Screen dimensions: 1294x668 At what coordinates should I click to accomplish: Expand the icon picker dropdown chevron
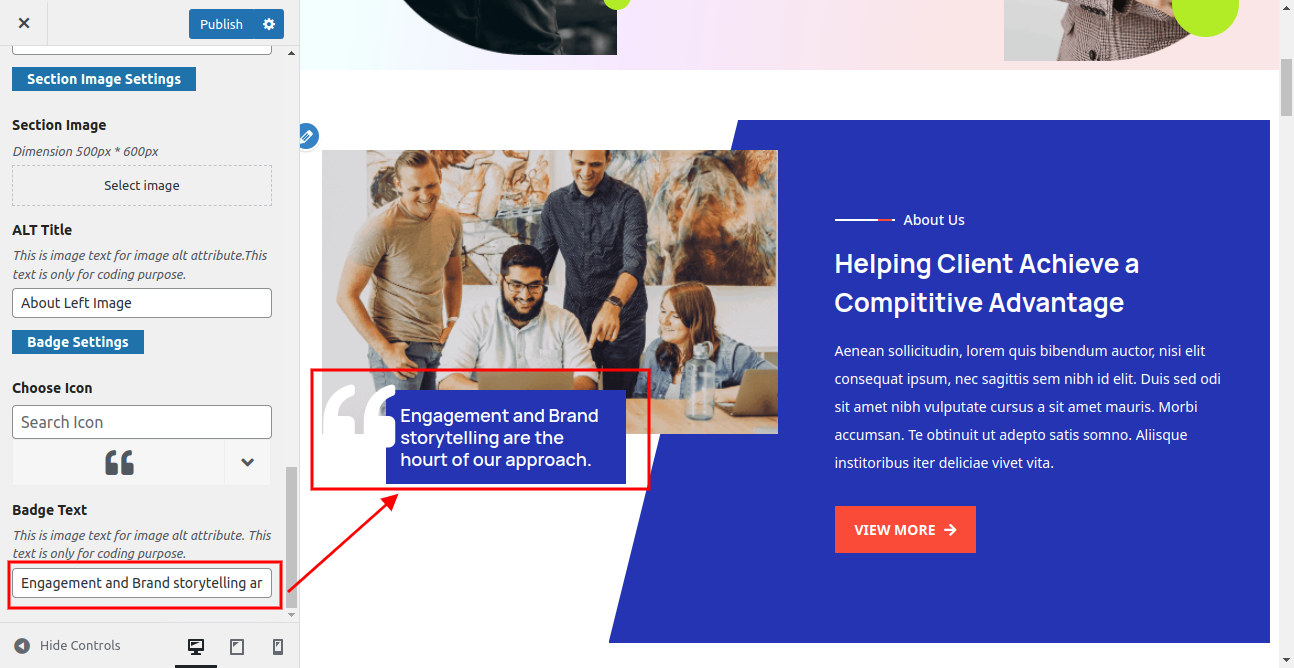pos(248,463)
